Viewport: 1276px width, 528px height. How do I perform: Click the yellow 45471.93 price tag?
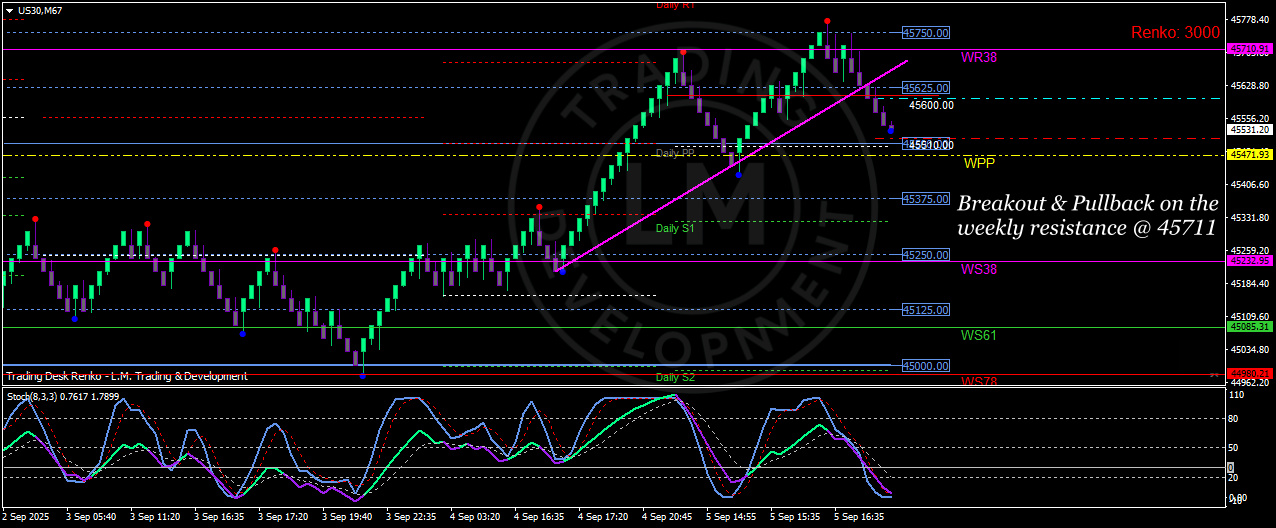click(x=1250, y=155)
